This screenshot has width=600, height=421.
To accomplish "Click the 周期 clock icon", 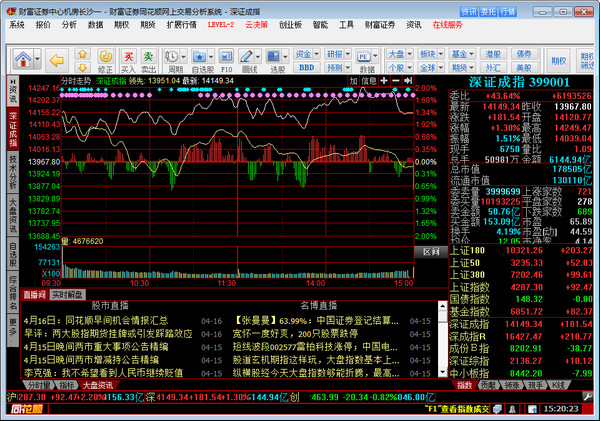I will tap(171, 57).
